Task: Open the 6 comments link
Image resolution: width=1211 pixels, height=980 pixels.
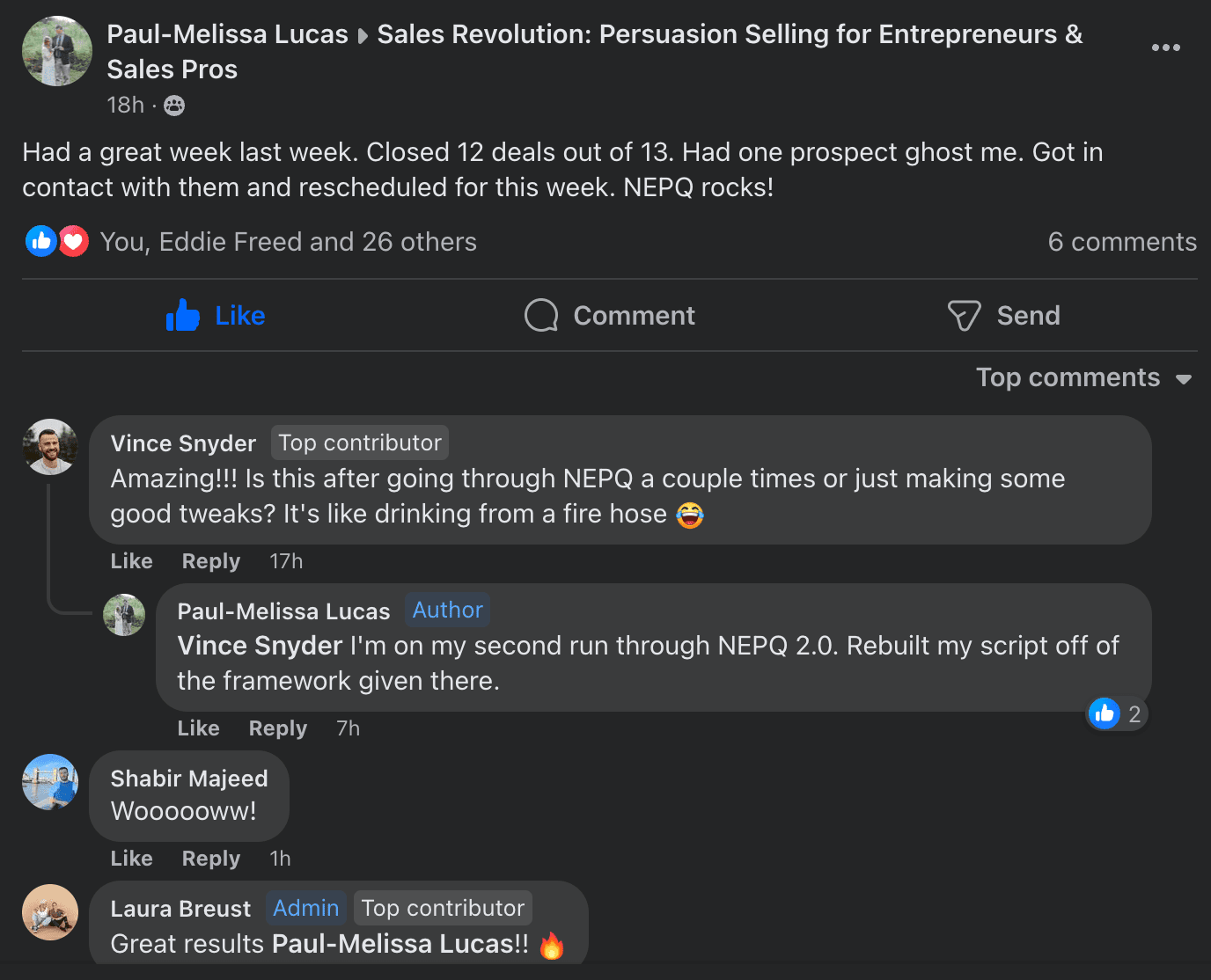Action: [x=1121, y=242]
